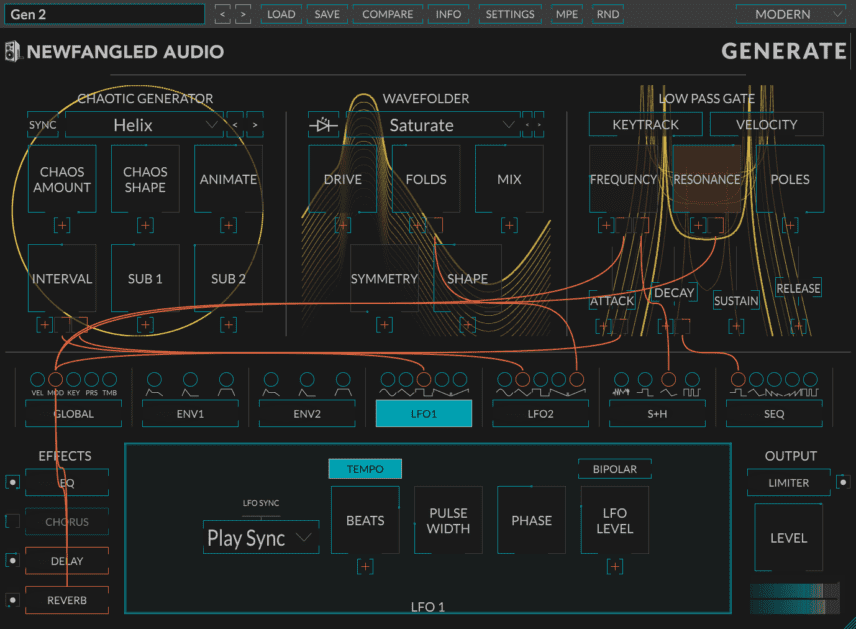Go to the next preset with top arrow

click(x=243, y=14)
